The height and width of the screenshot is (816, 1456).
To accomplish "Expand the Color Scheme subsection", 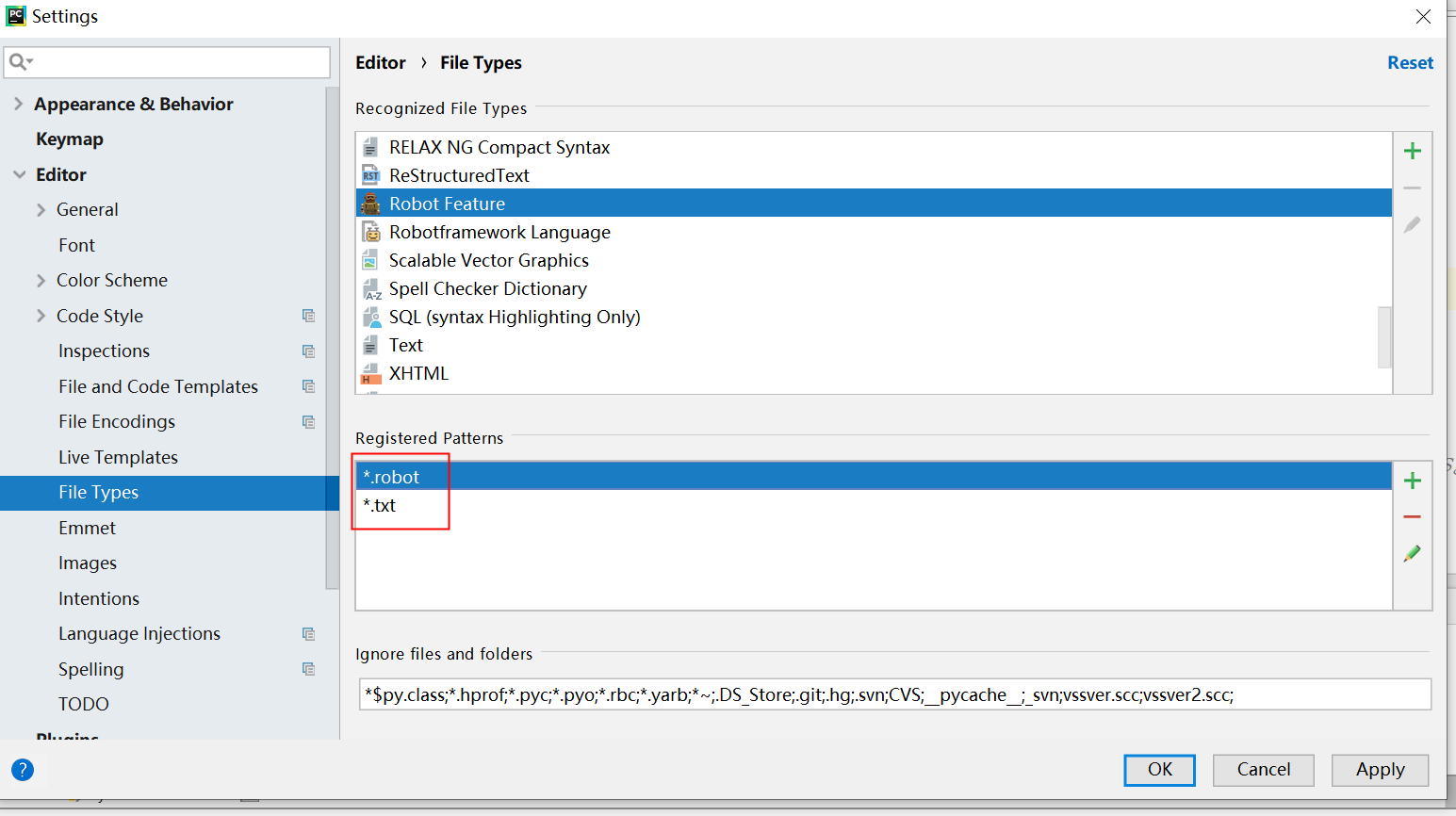I will point(41,280).
